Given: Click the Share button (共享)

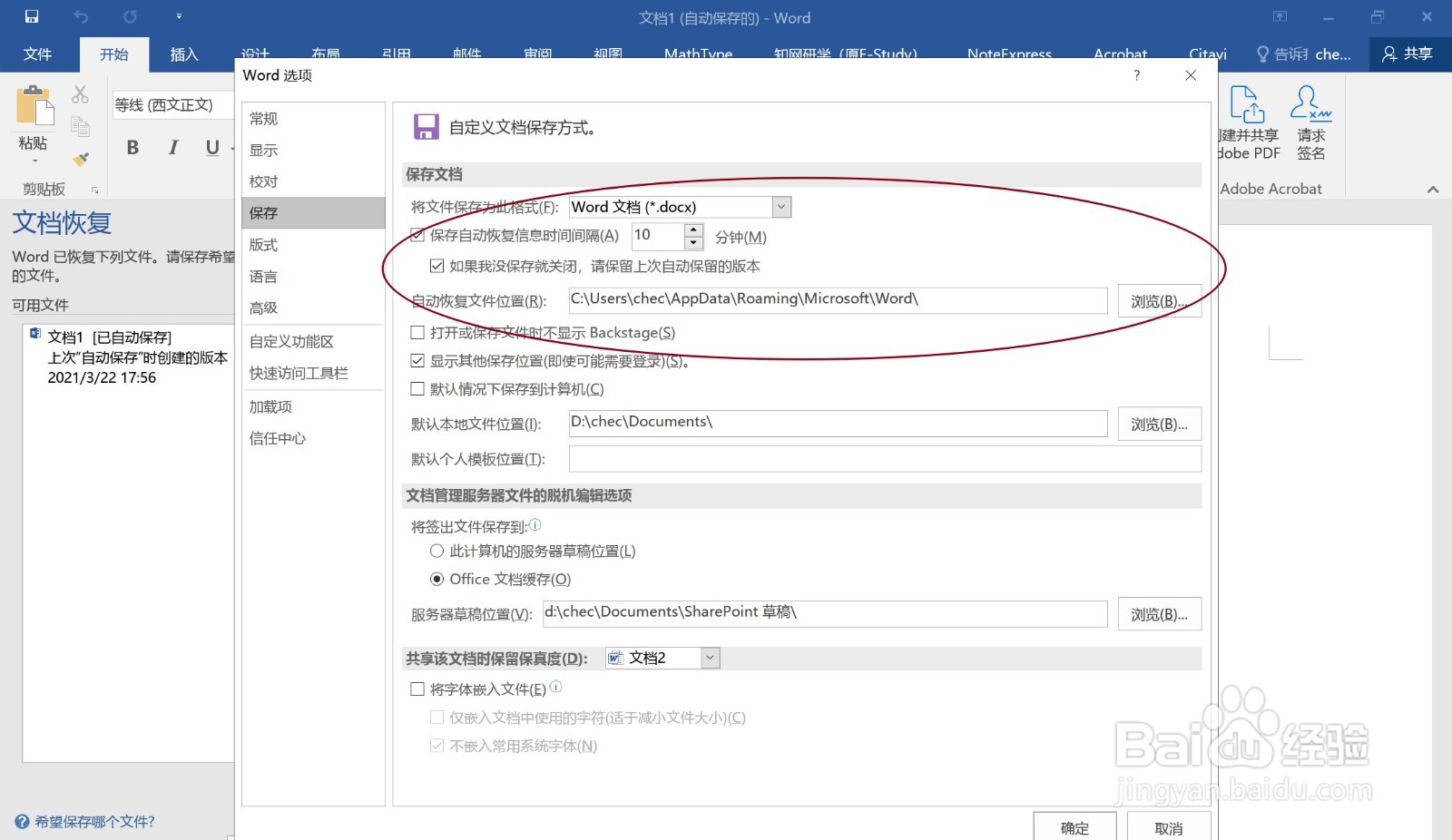Looking at the screenshot, I should 1407,54.
